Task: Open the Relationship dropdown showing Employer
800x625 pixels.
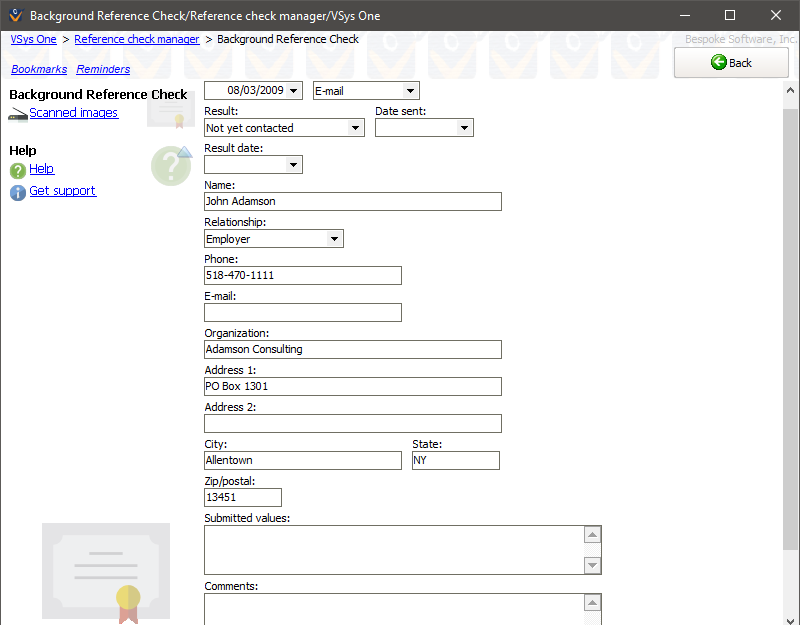Action: (x=334, y=238)
